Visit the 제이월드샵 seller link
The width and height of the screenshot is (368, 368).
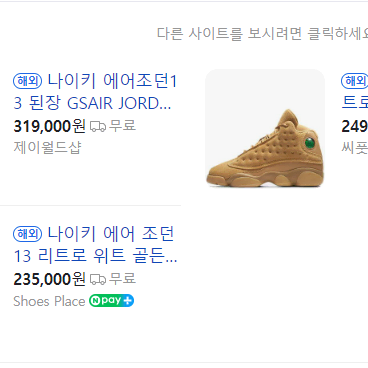[47, 147]
